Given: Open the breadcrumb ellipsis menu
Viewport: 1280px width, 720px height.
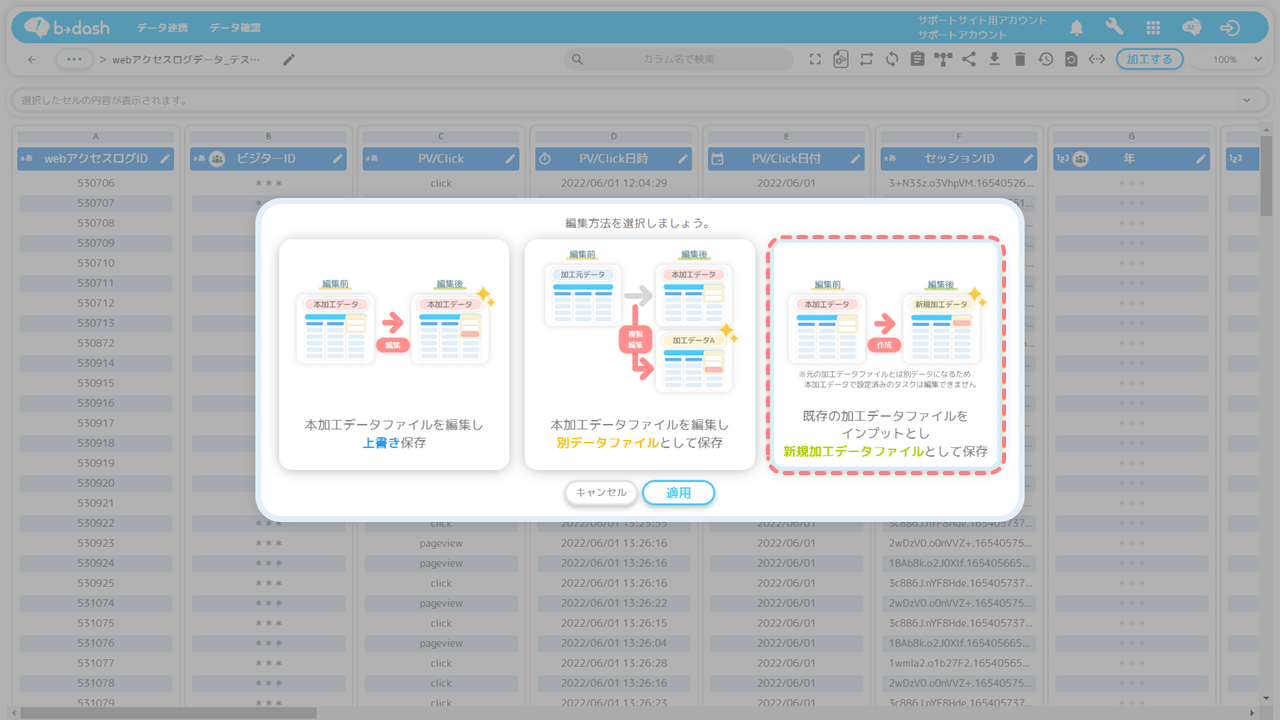Looking at the screenshot, I should pyautogui.click(x=73, y=60).
